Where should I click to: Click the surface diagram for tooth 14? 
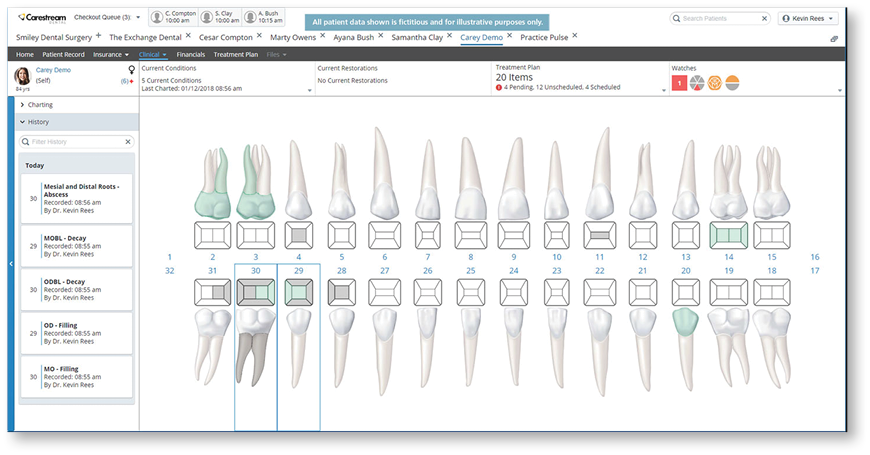point(728,235)
